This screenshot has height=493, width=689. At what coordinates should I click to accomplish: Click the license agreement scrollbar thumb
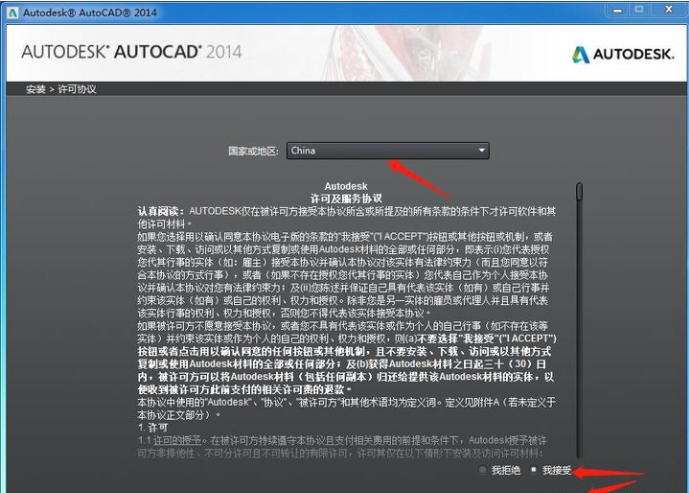pyautogui.click(x=579, y=192)
